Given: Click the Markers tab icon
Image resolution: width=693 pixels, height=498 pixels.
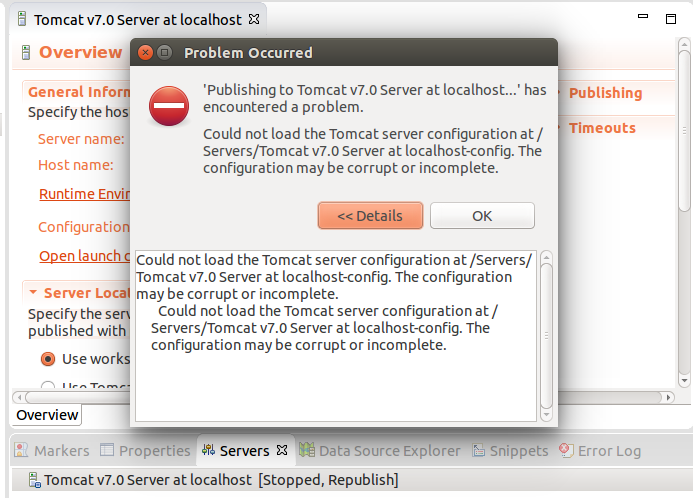Looking at the screenshot, I should tap(21, 450).
